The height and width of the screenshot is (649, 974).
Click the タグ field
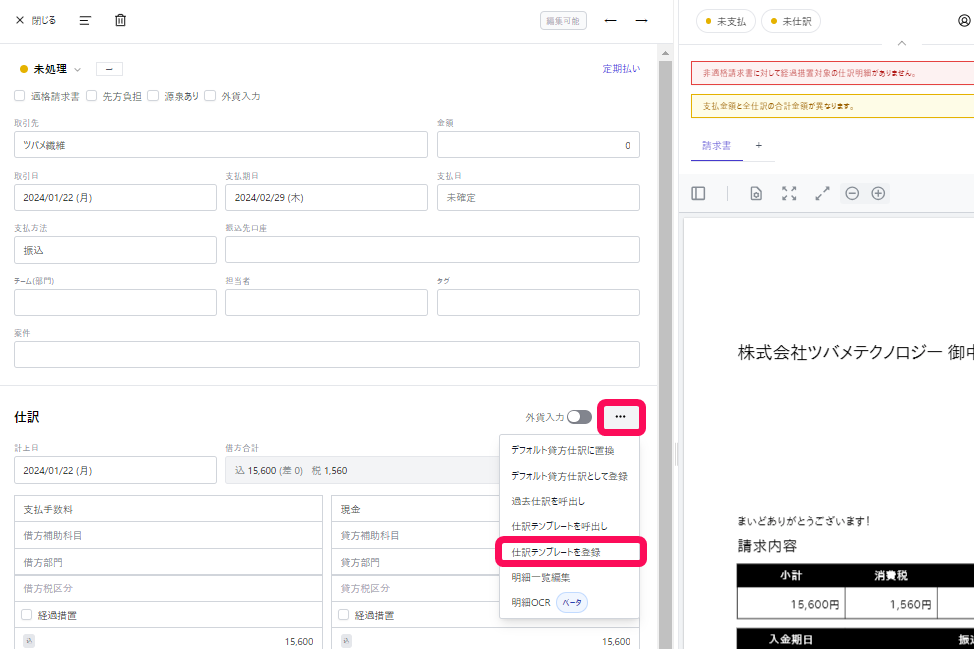click(538, 302)
